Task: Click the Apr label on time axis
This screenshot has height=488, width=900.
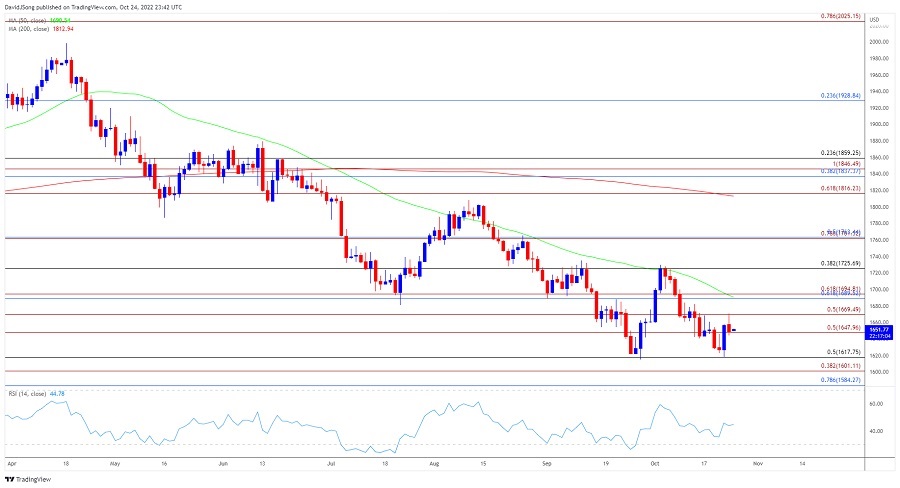Action: tap(12, 463)
